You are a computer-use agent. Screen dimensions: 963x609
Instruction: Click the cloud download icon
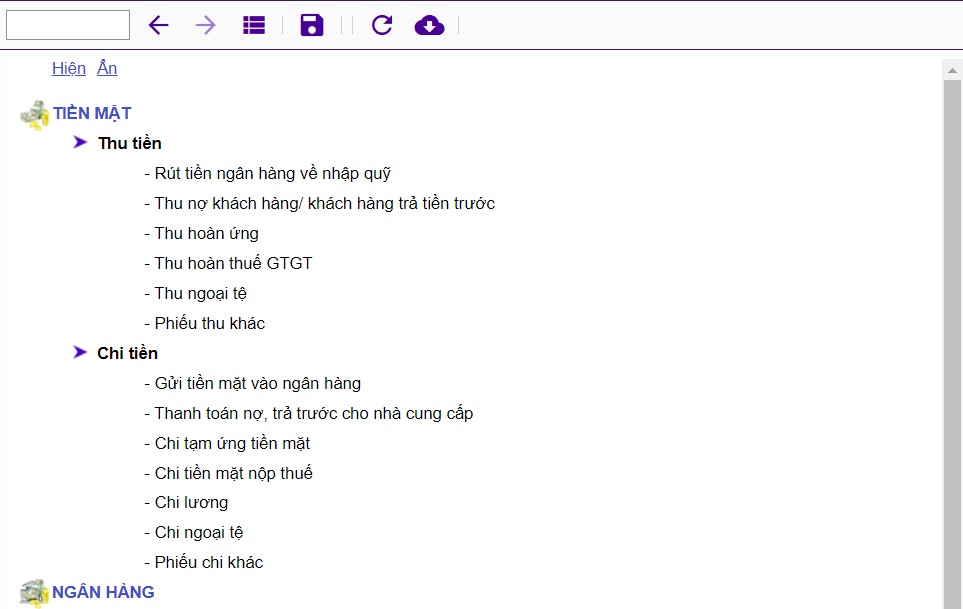[429, 26]
